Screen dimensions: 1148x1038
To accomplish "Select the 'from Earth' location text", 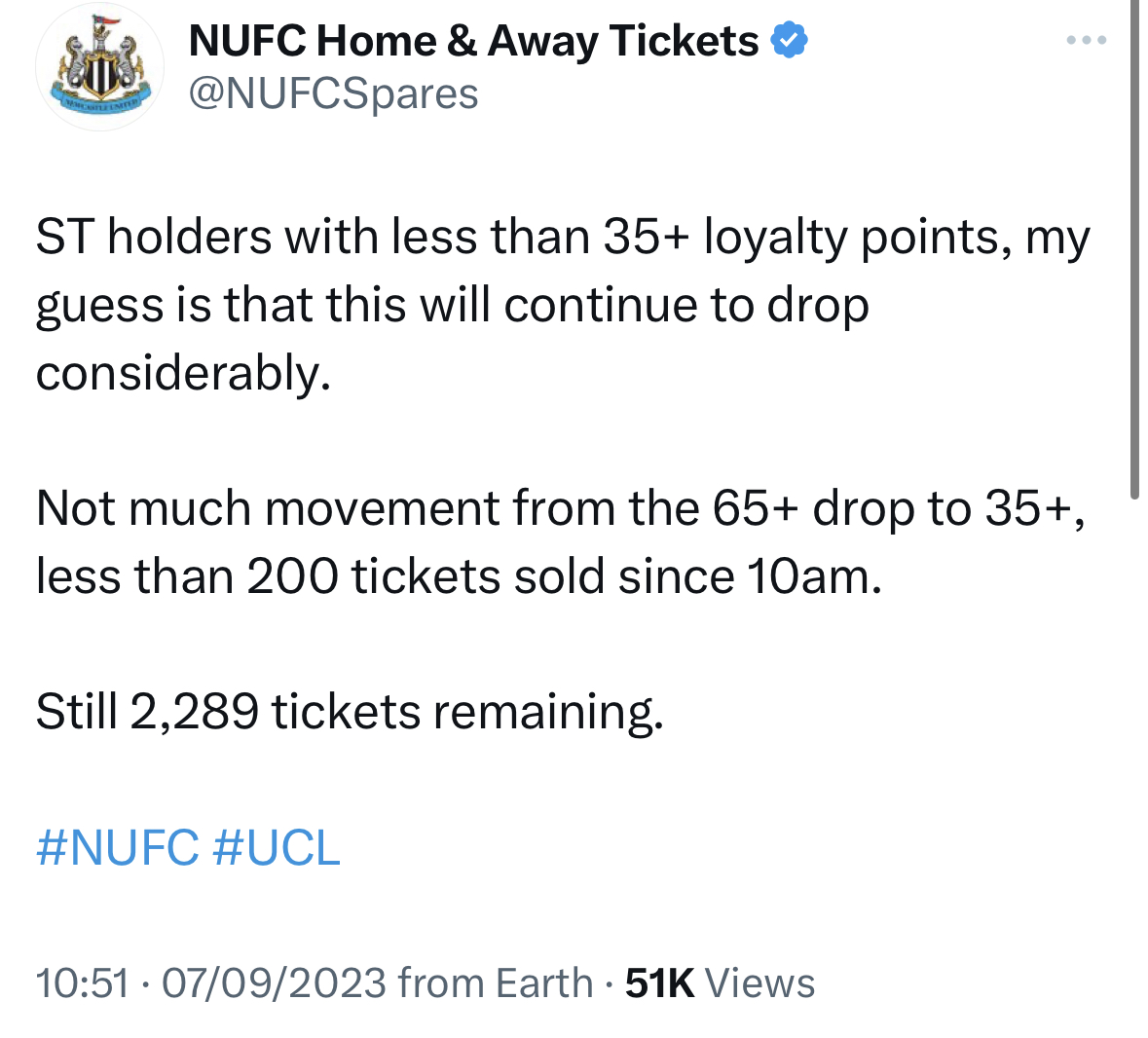I will click(495, 983).
